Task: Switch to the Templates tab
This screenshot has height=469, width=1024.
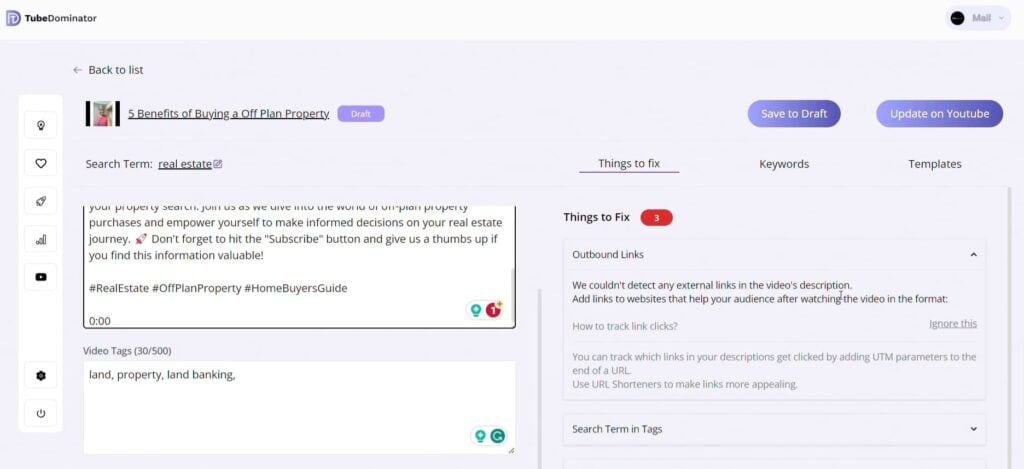Action: point(935,164)
